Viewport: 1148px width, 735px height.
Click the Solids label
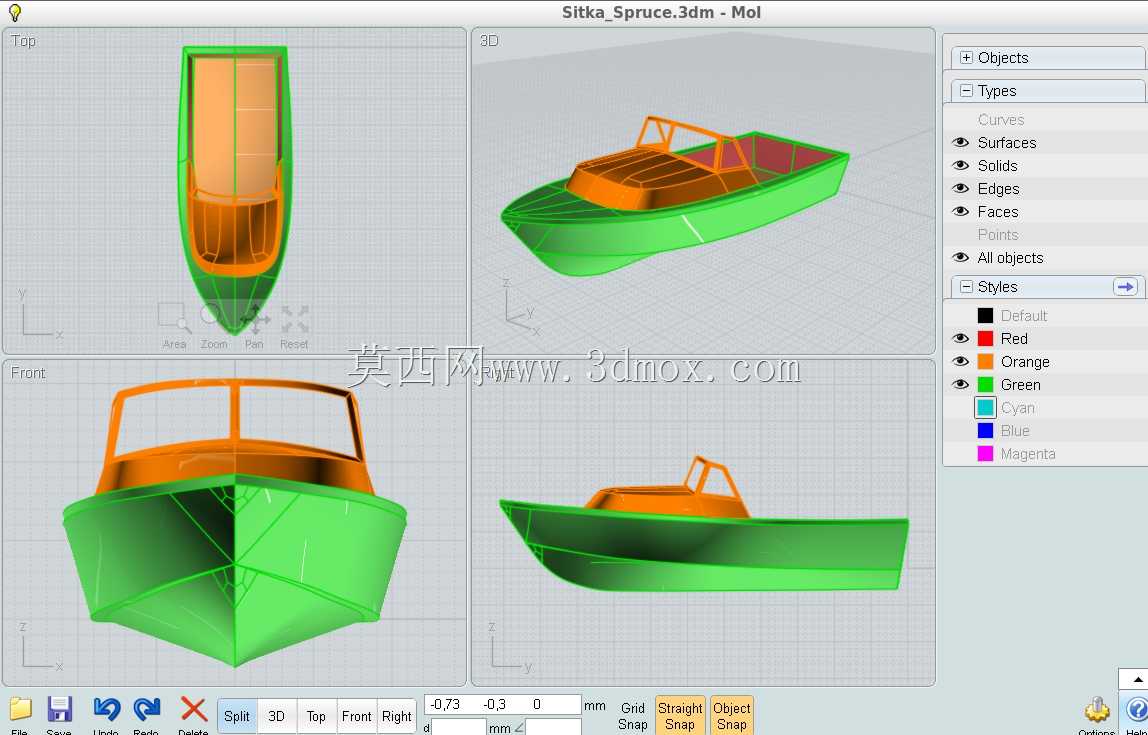997,165
